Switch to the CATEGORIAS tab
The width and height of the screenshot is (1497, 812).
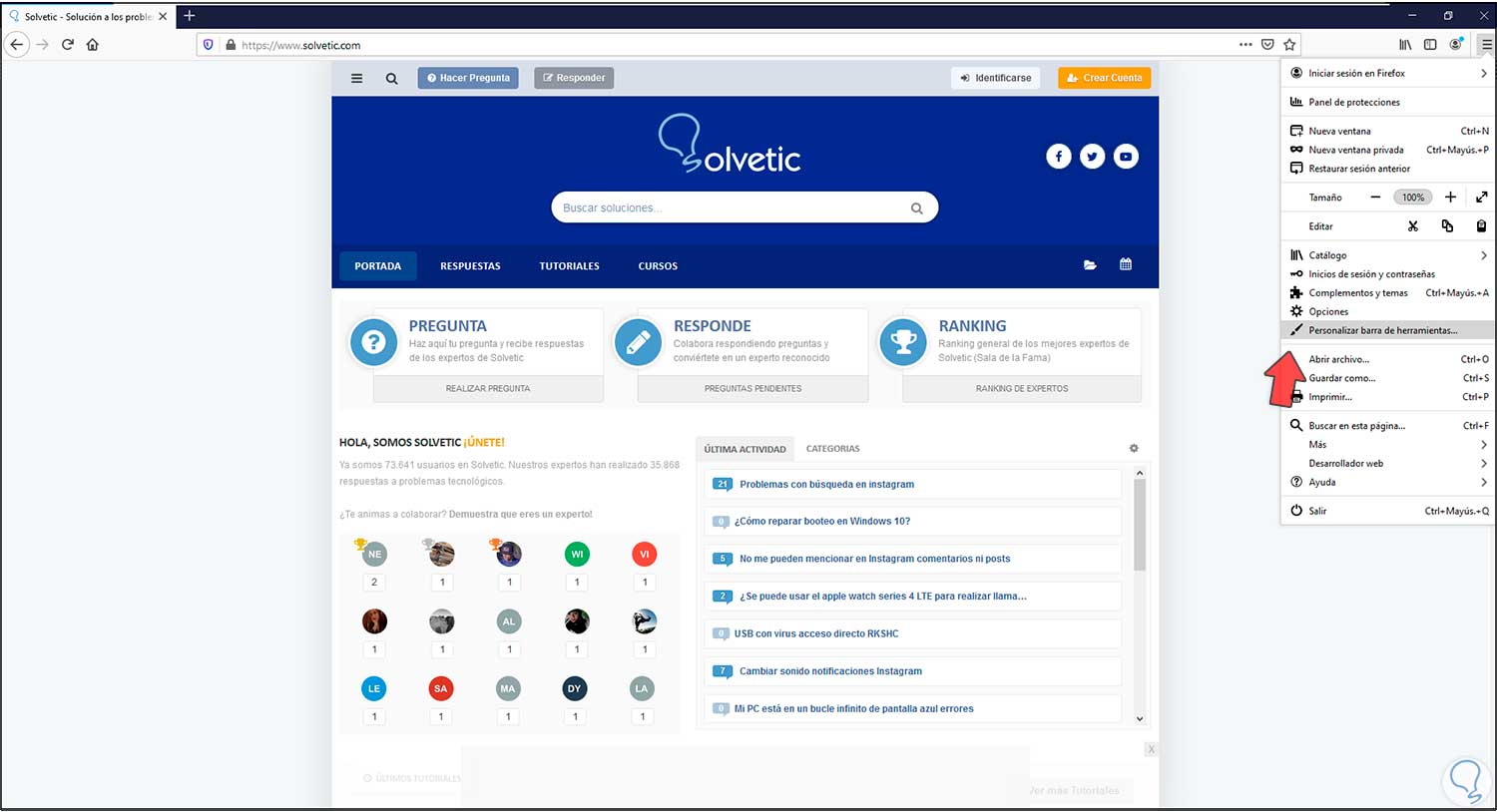(x=832, y=449)
